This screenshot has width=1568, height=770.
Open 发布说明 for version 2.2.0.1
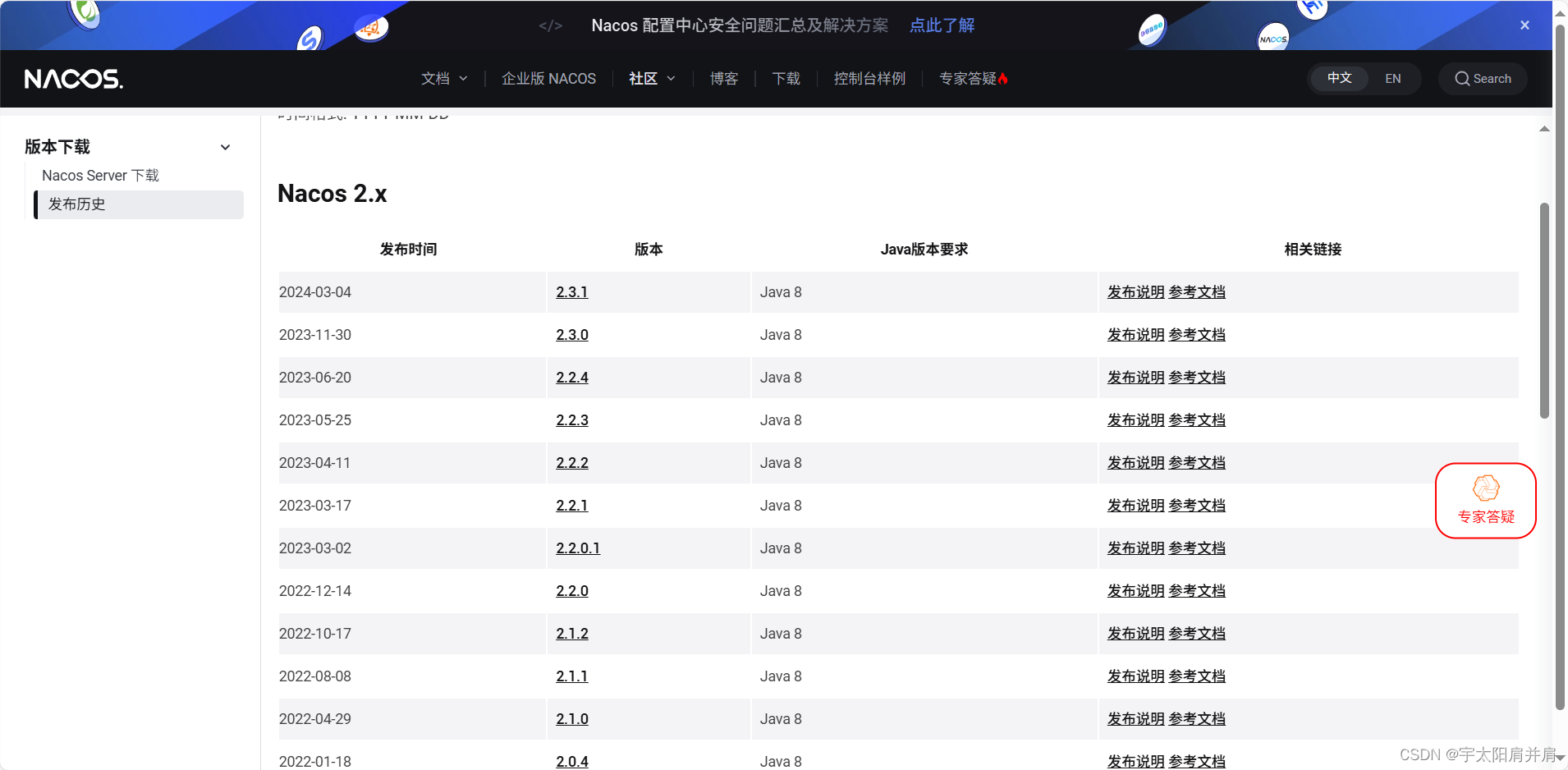pyautogui.click(x=1136, y=548)
